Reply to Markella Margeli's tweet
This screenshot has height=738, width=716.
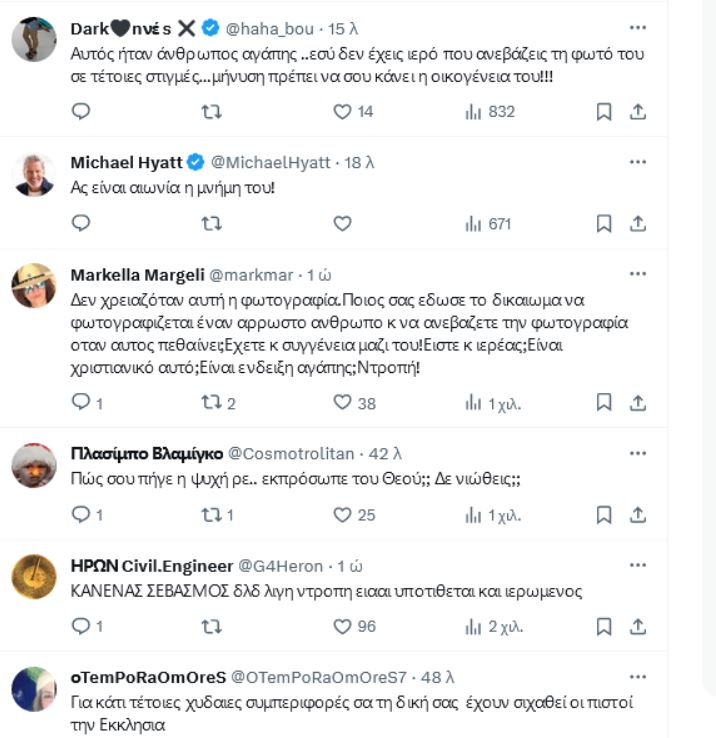pyautogui.click(x=82, y=402)
